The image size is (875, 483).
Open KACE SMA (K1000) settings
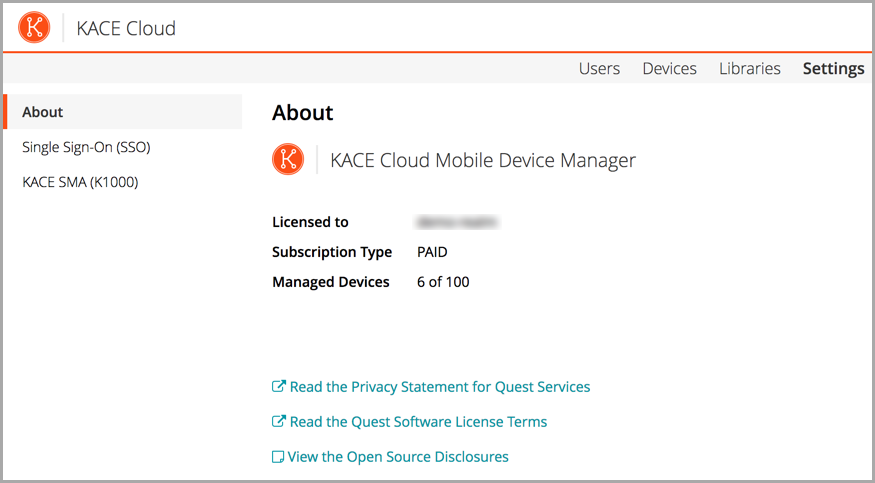tap(80, 182)
